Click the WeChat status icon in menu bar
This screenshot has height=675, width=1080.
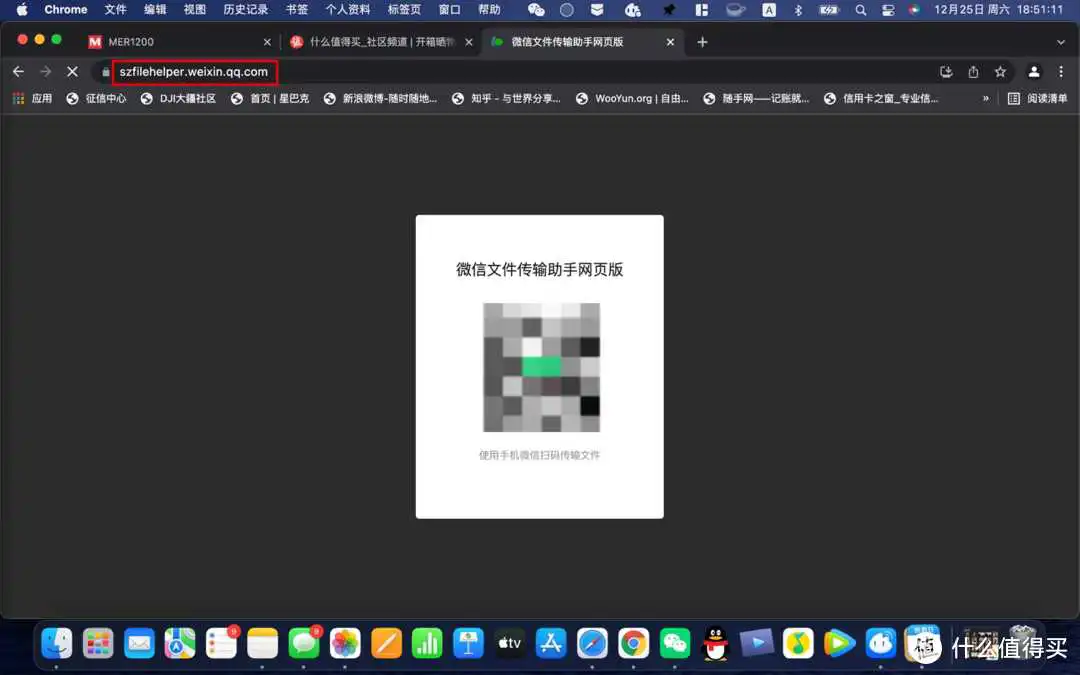pos(536,10)
